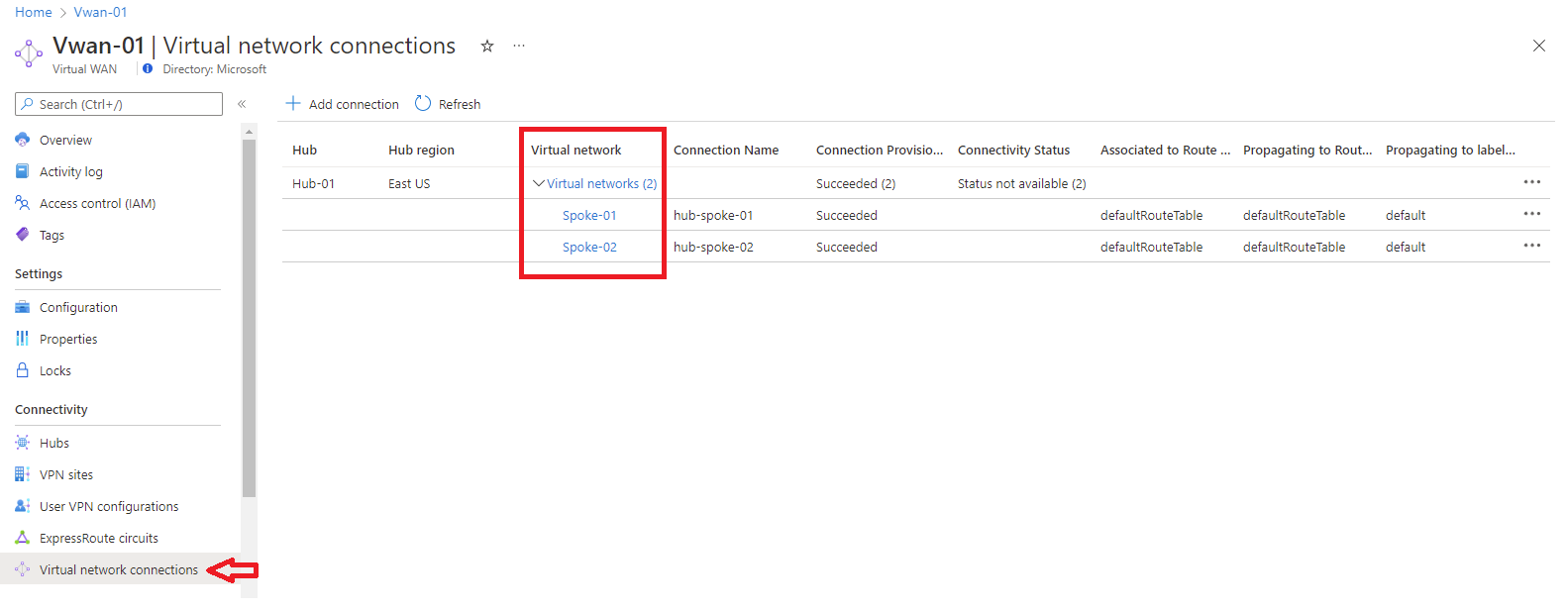The image size is (1568, 612).
Task: Open ellipsis menu for hub-spoke-01 row
Action: pyautogui.click(x=1532, y=214)
